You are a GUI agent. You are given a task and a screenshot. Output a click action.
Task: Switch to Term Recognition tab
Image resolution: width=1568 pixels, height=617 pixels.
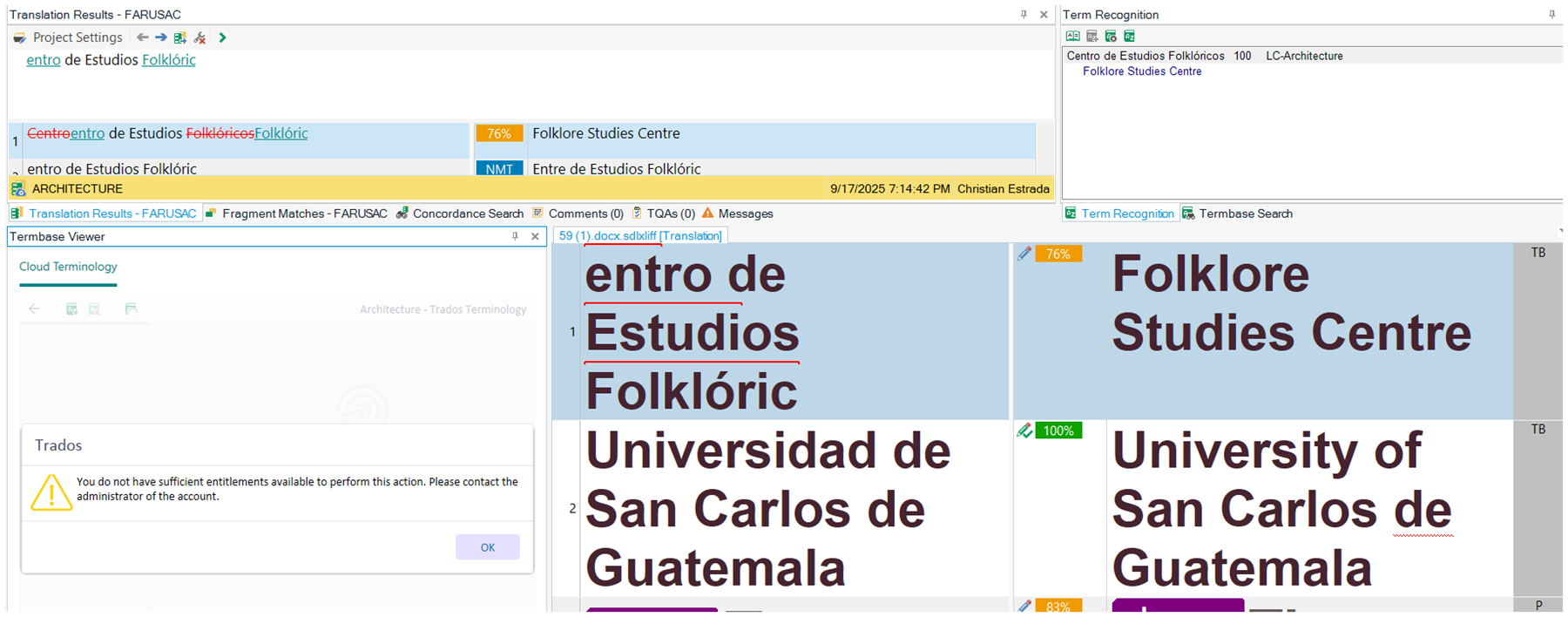[x=1120, y=214]
